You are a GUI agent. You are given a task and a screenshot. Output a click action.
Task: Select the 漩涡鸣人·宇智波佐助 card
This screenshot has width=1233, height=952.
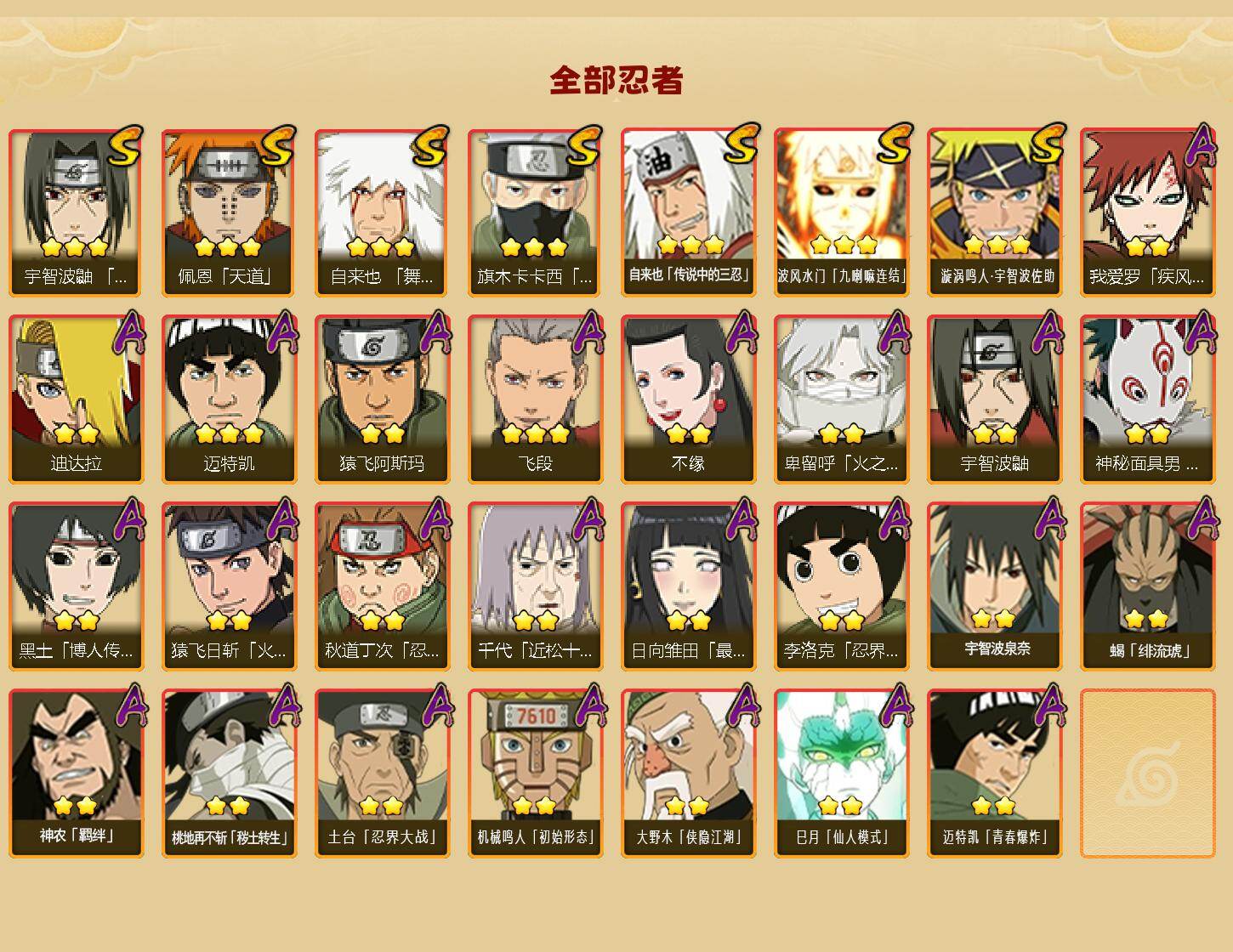pyautogui.click(x=994, y=212)
